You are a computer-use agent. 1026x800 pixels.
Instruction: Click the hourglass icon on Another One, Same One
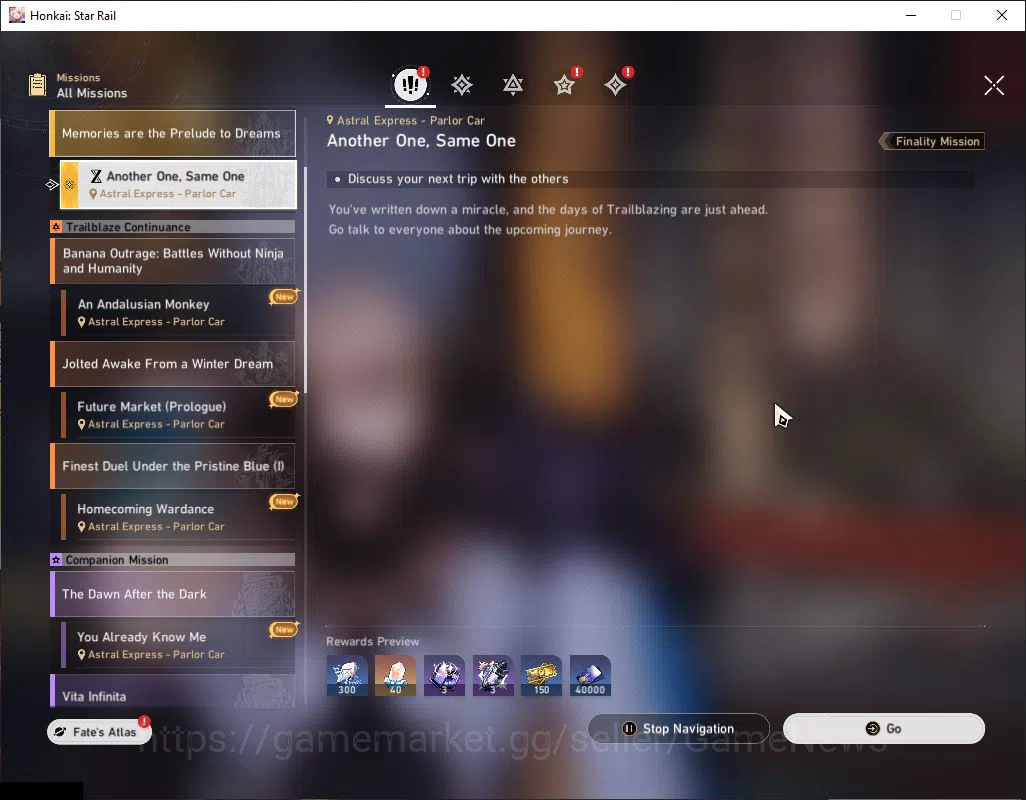coord(96,176)
